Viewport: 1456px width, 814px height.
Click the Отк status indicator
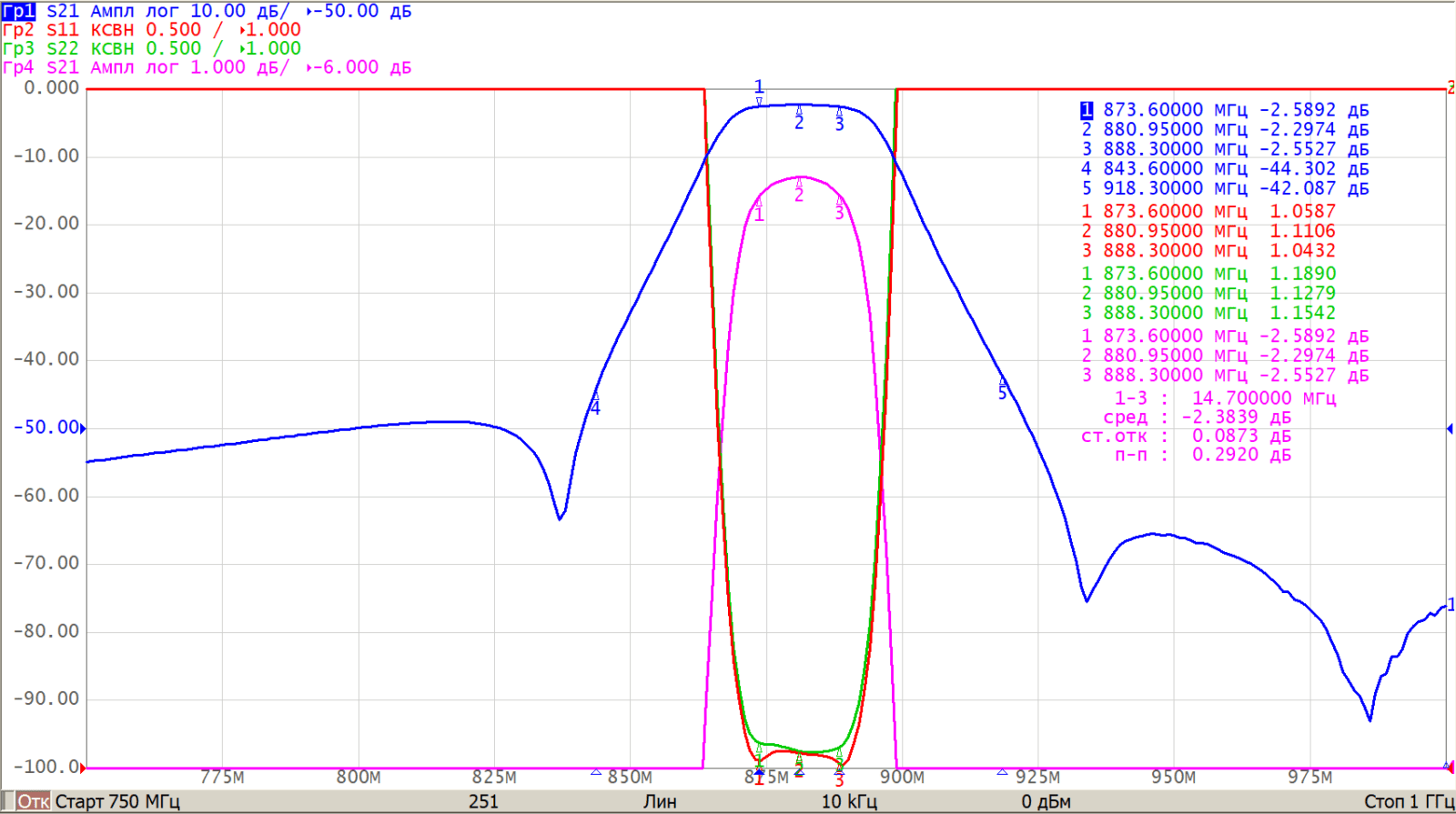point(34,801)
